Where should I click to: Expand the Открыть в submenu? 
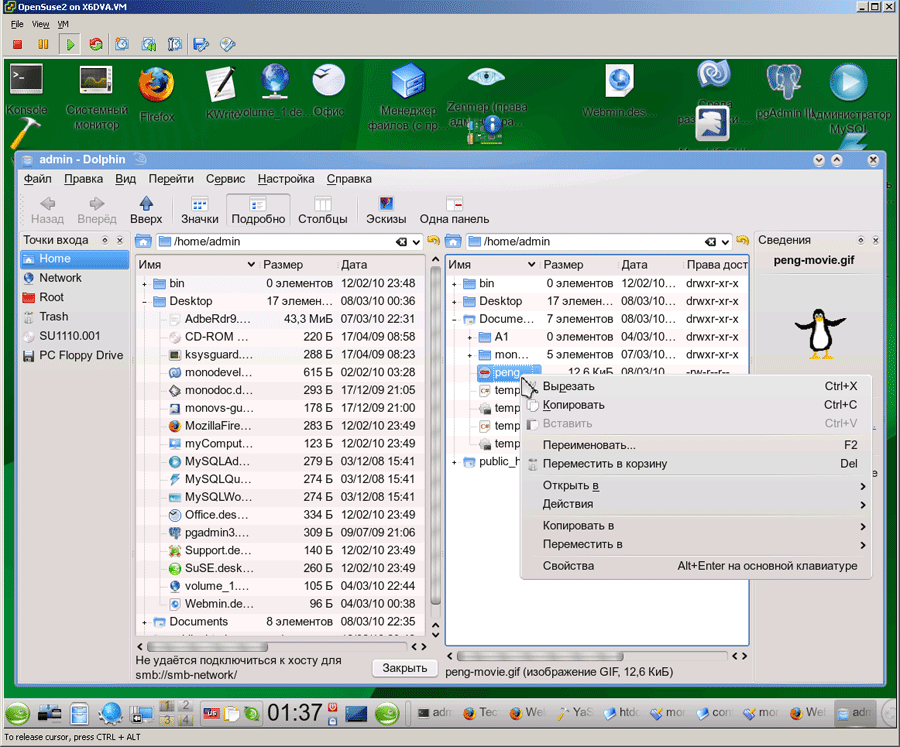696,486
